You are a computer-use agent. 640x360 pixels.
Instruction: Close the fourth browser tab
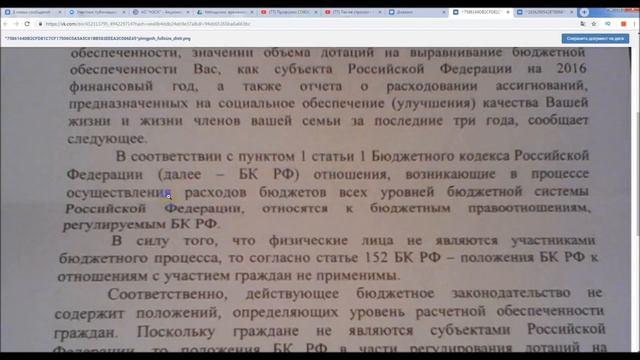(251, 12)
